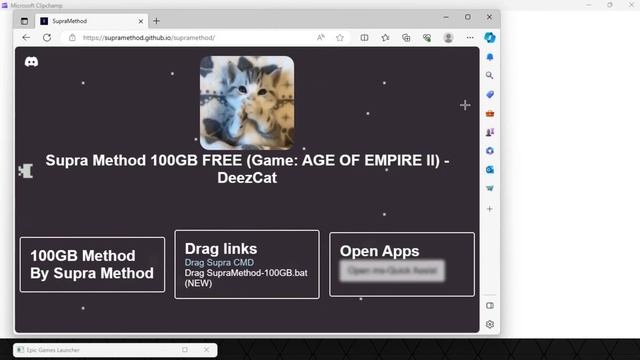Open Collections panel
The width and height of the screenshot is (640, 360).
point(406,38)
